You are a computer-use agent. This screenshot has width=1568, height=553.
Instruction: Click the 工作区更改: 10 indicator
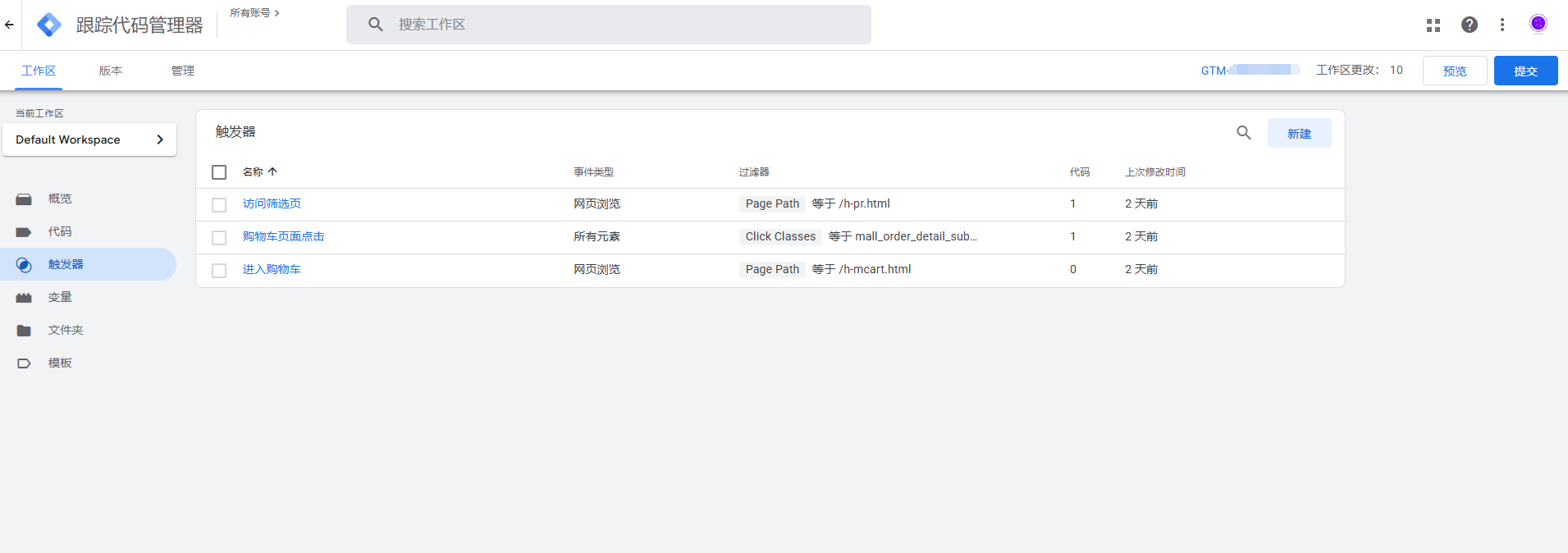pos(1360,70)
